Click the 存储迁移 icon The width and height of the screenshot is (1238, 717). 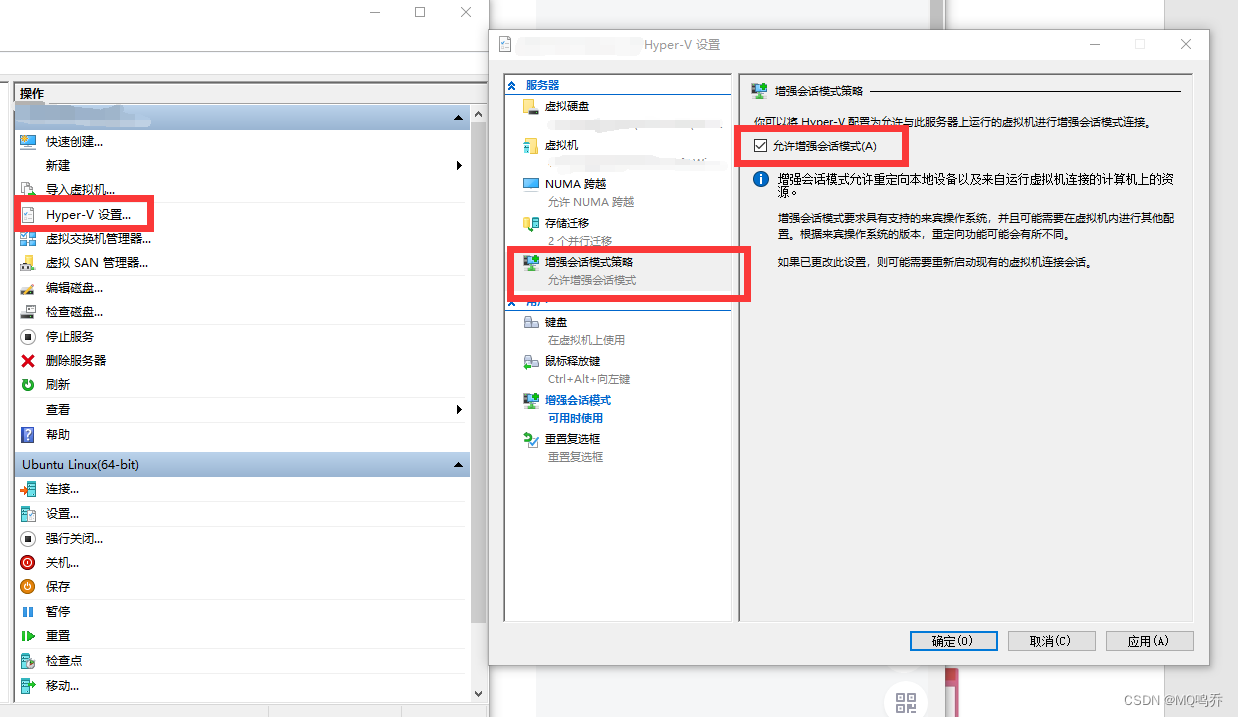(x=530, y=223)
